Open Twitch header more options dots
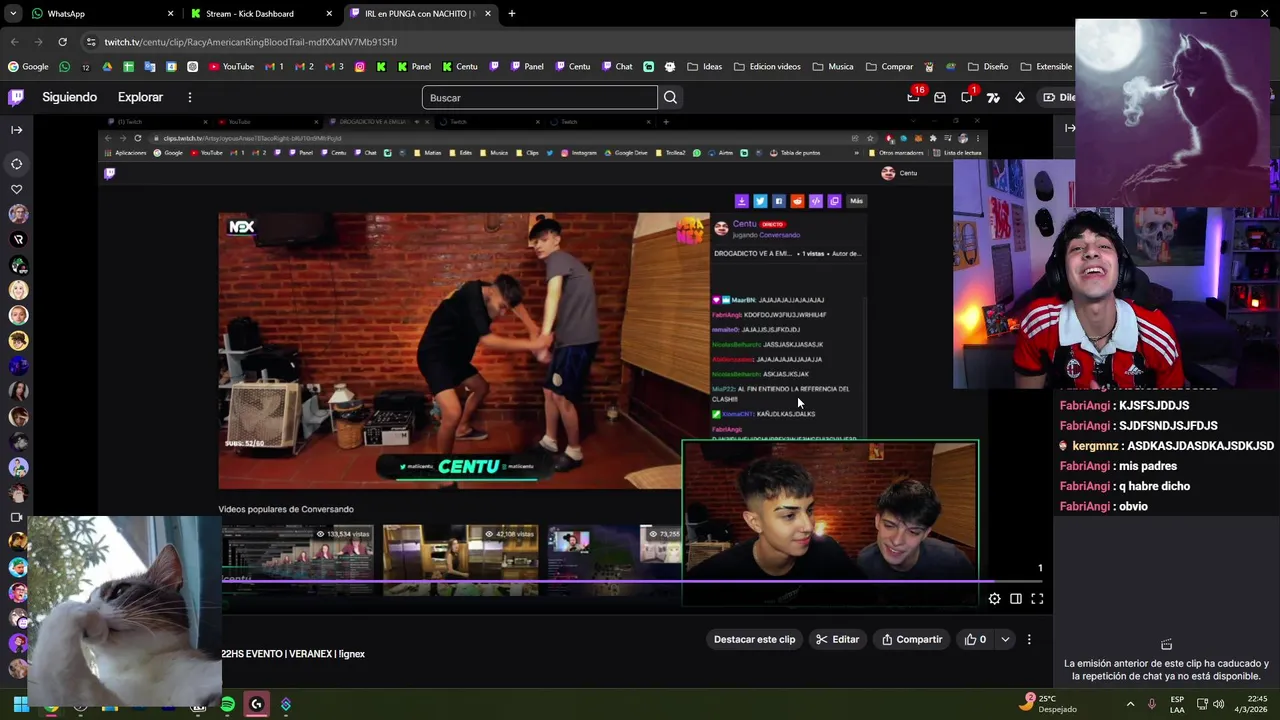 [x=190, y=97]
